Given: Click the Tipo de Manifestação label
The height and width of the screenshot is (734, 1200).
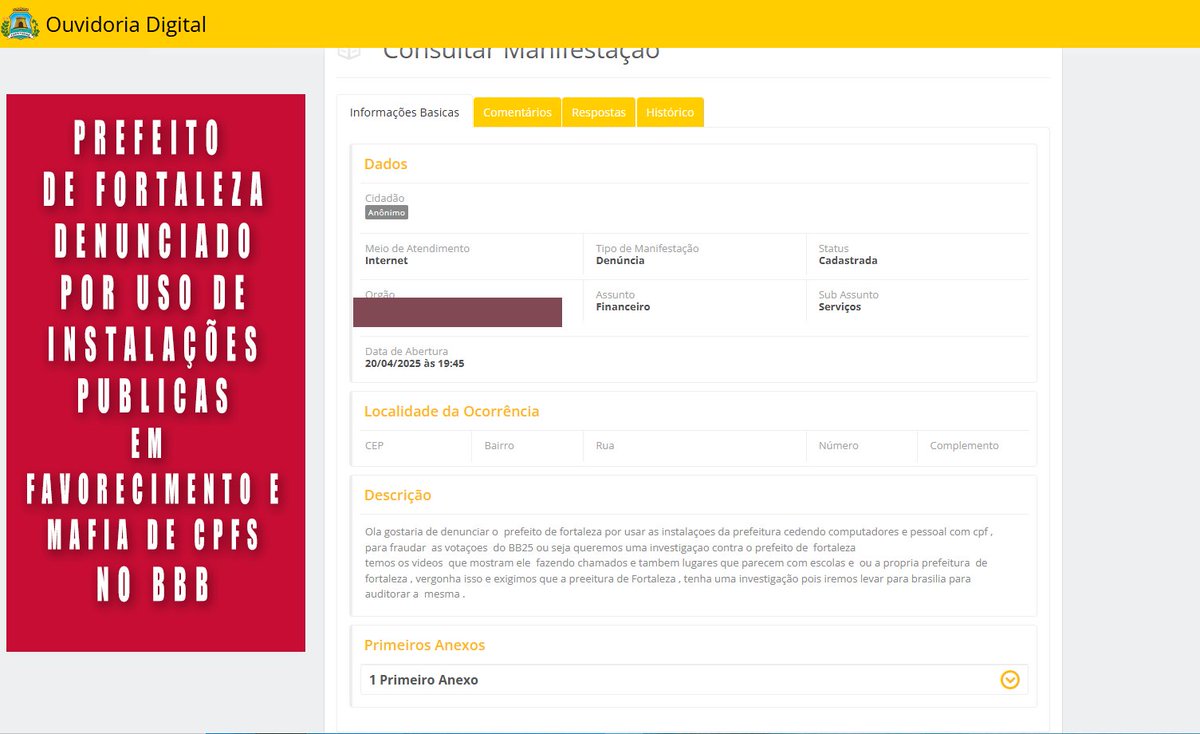Looking at the screenshot, I should coord(647,248).
